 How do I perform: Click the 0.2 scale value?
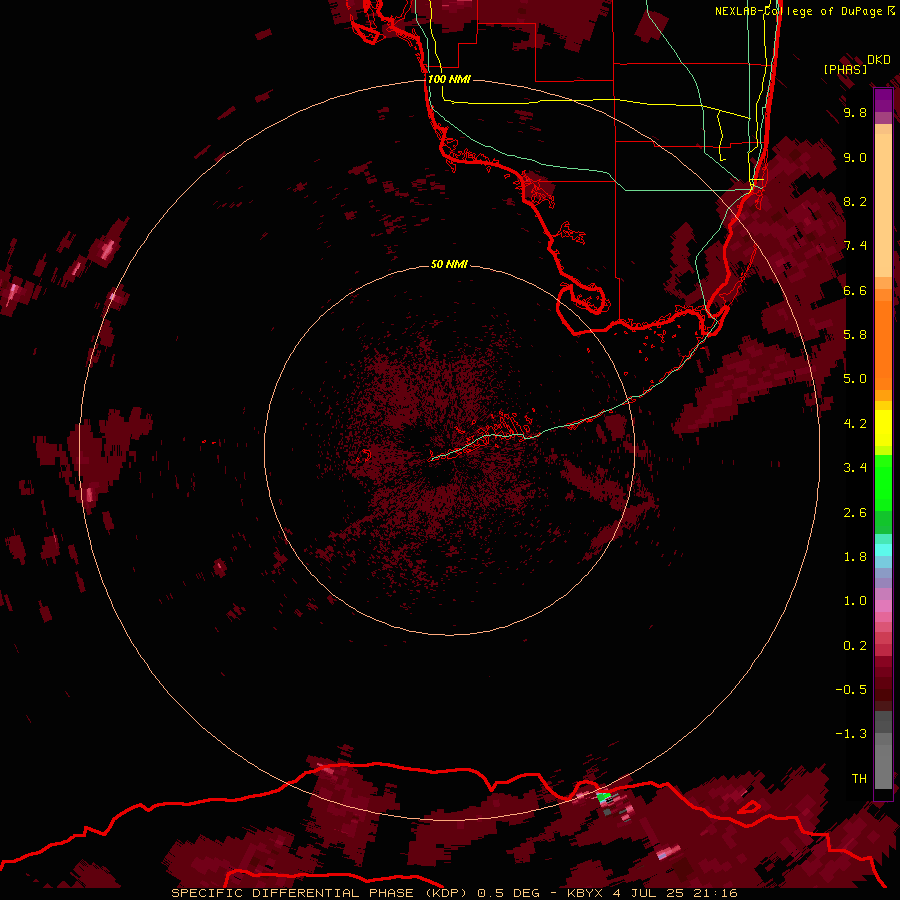click(855, 646)
